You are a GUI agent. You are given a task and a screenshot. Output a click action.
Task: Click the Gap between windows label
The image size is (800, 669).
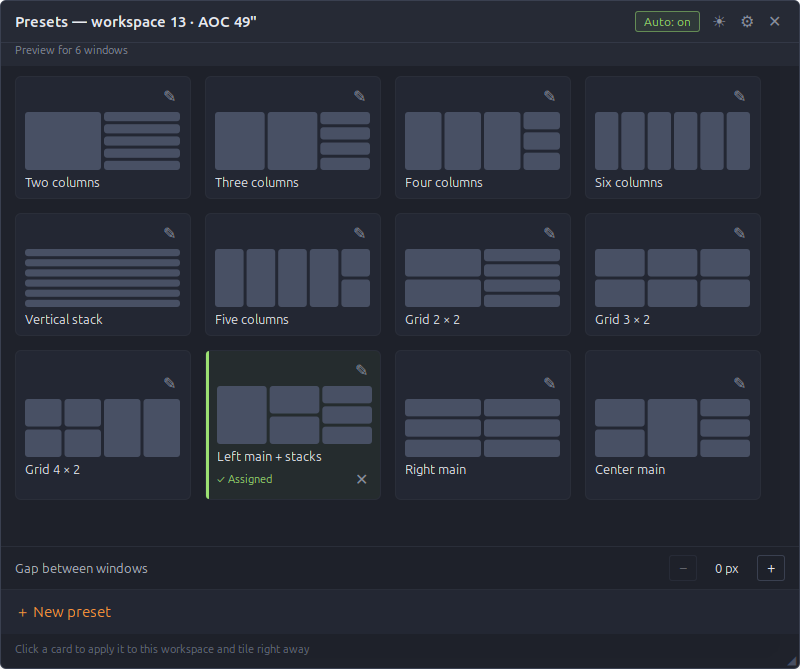coord(81,568)
